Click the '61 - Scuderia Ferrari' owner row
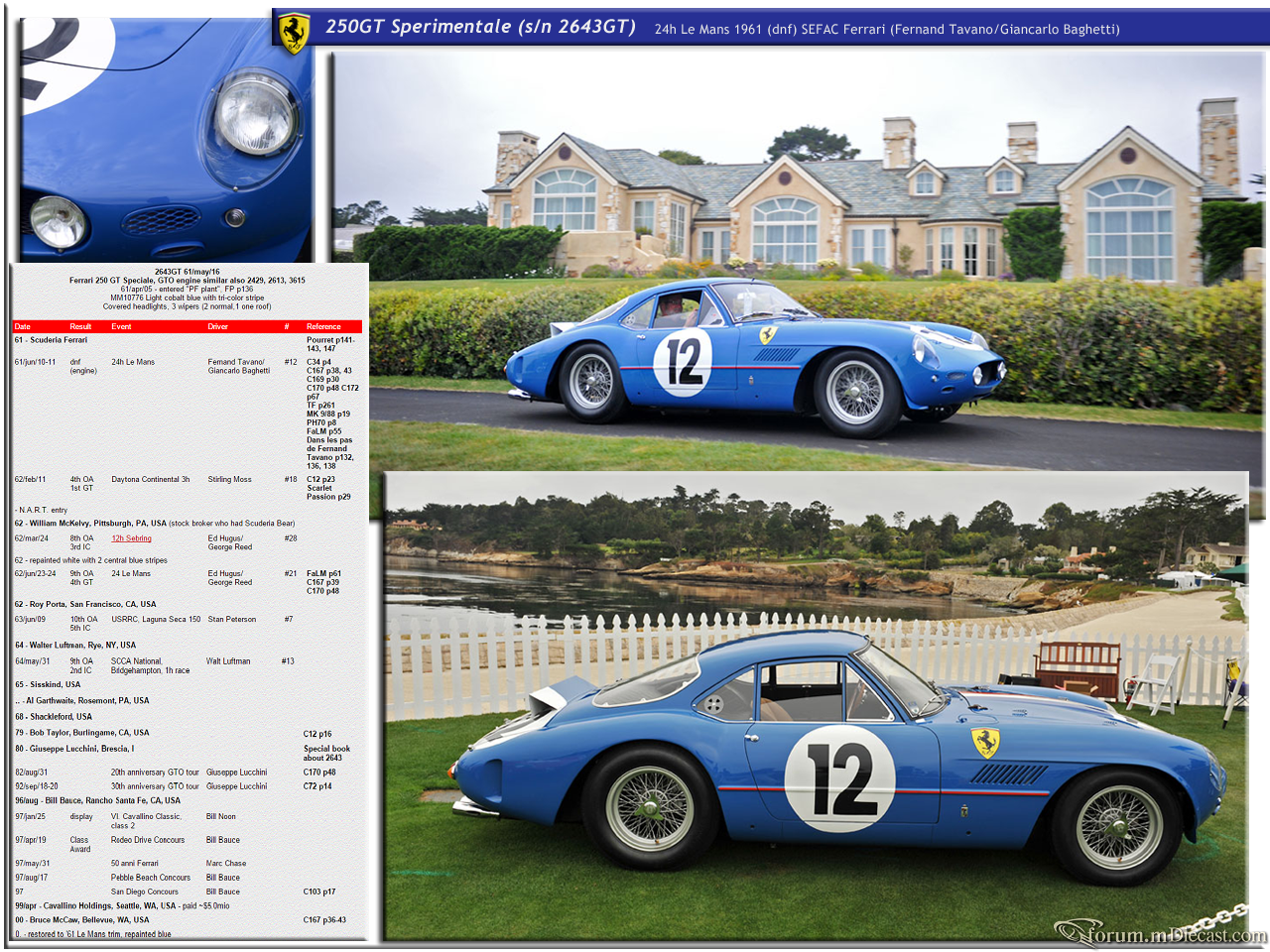The width and height of the screenshot is (1270, 952). 51,340
